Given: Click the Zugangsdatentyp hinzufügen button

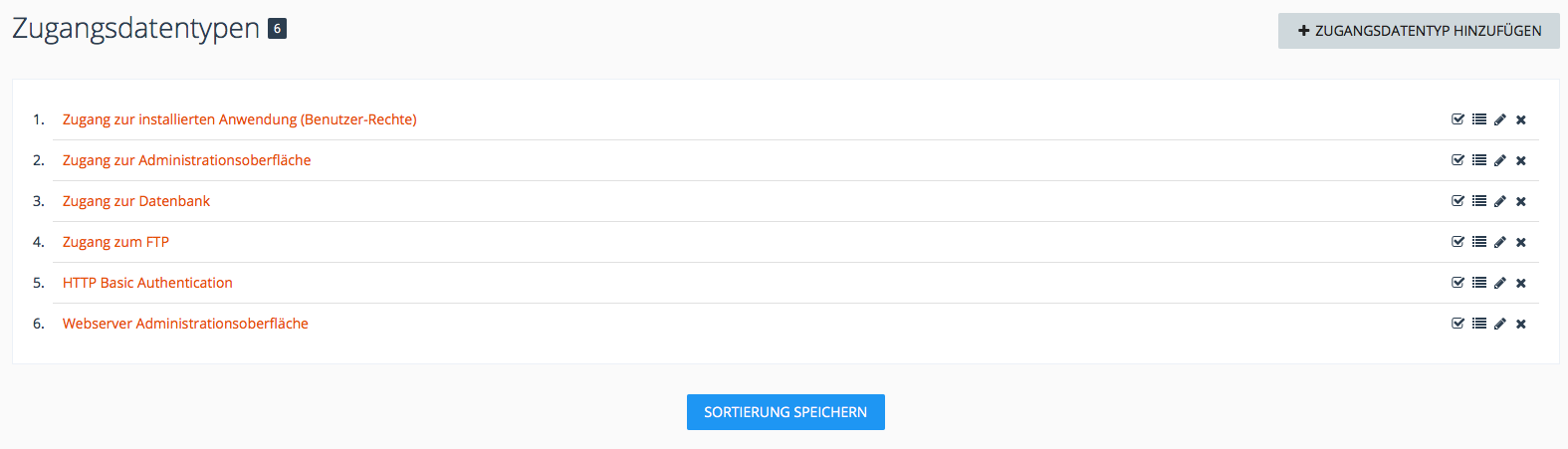Looking at the screenshot, I should click(1419, 31).
